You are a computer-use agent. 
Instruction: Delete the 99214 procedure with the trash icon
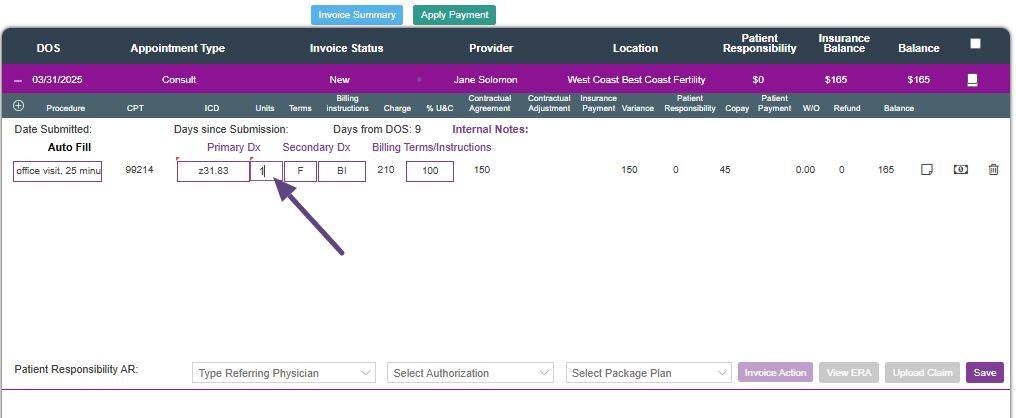(993, 170)
